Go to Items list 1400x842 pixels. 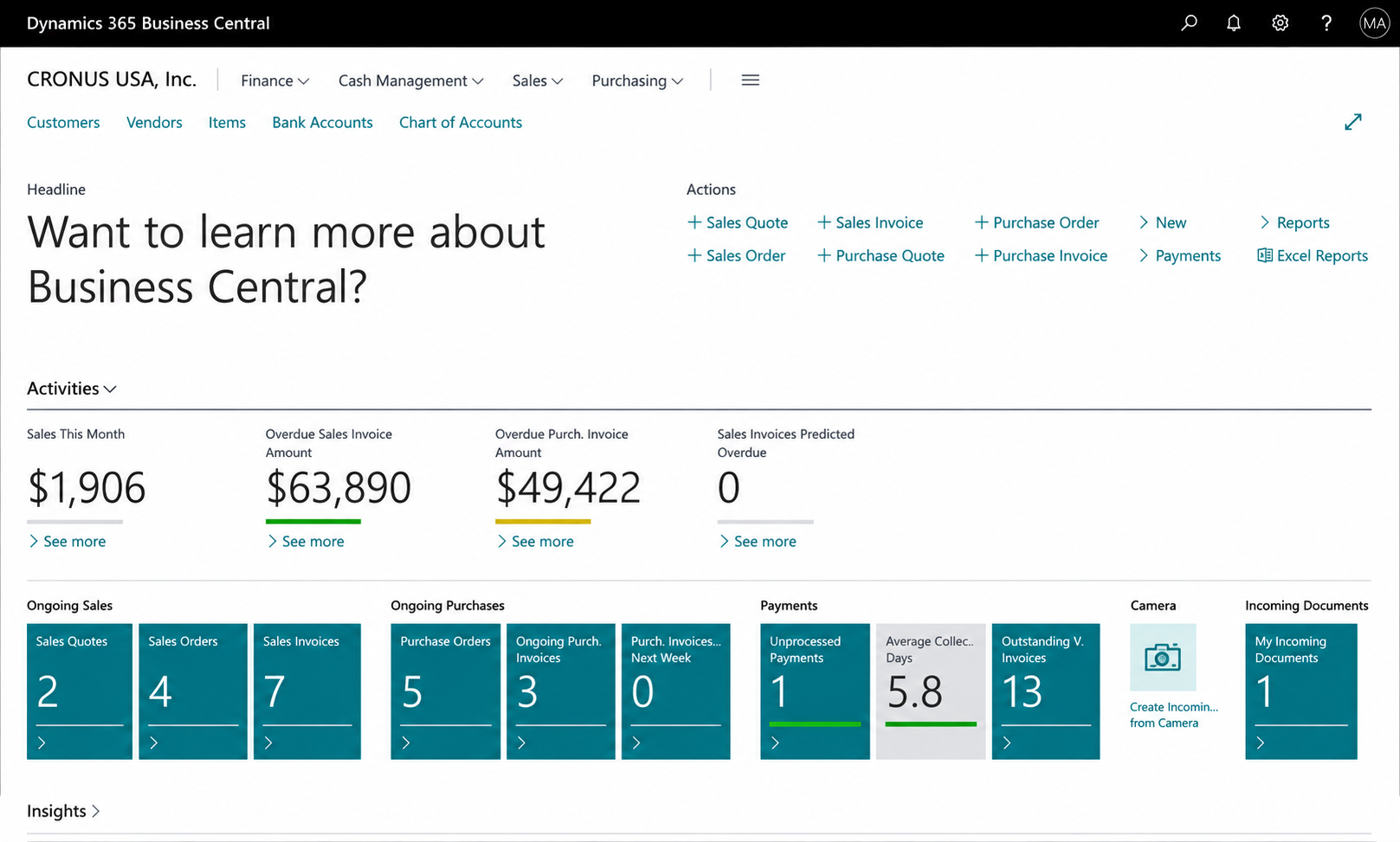[x=227, y=122]
